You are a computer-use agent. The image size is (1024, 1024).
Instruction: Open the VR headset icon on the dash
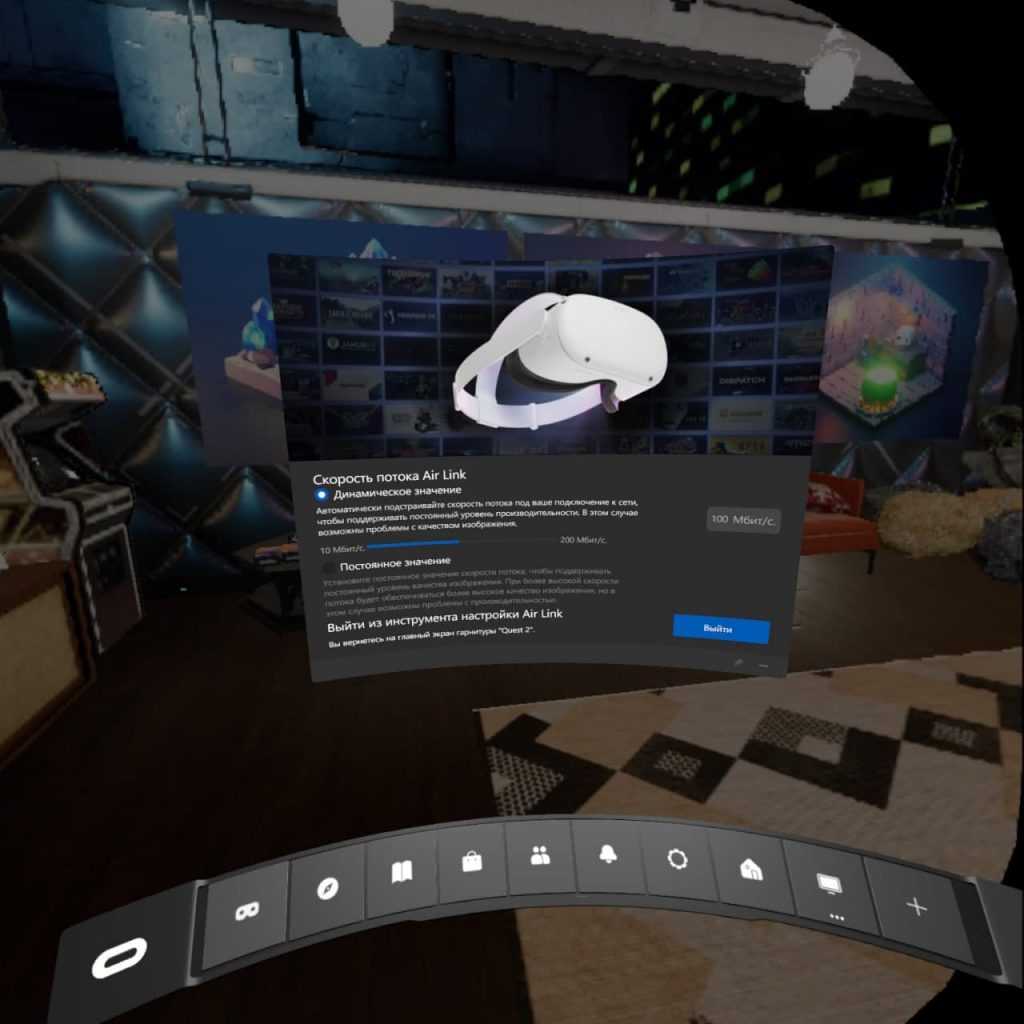[247, 910]
